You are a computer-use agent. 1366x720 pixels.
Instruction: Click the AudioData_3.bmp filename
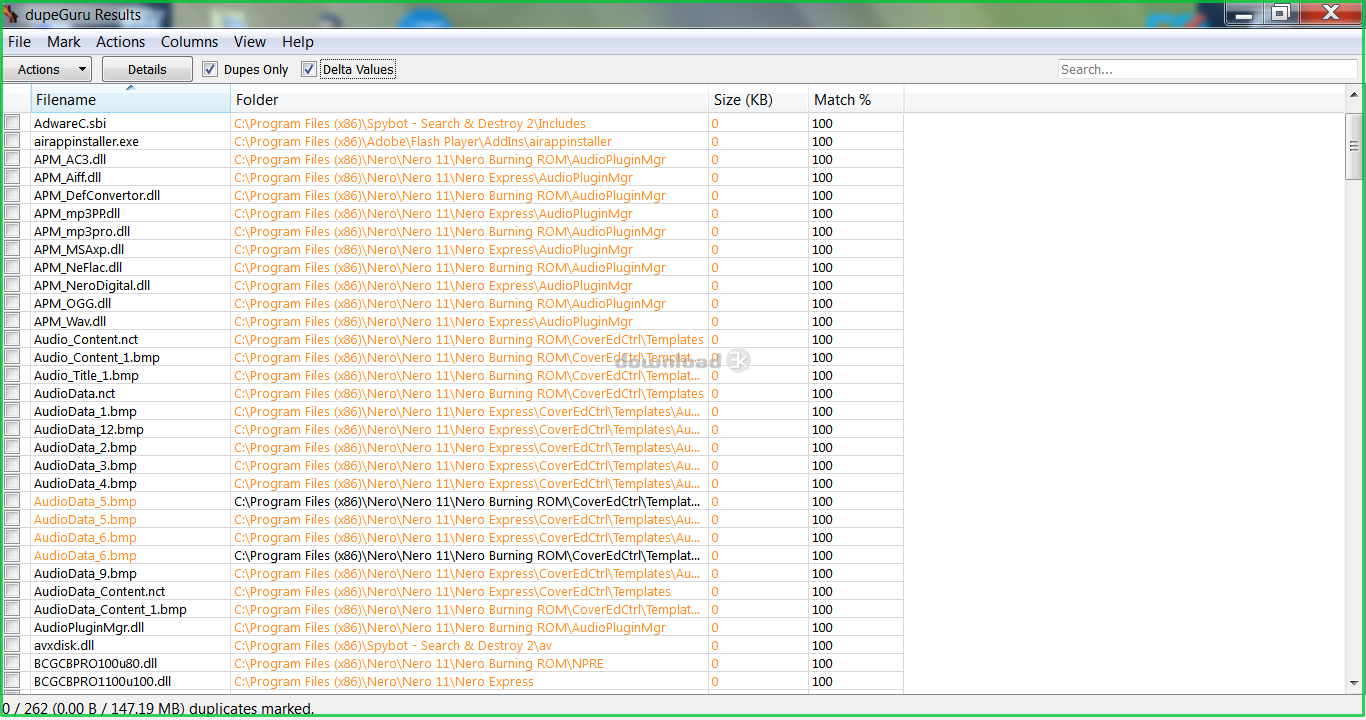tap(85, 465)
